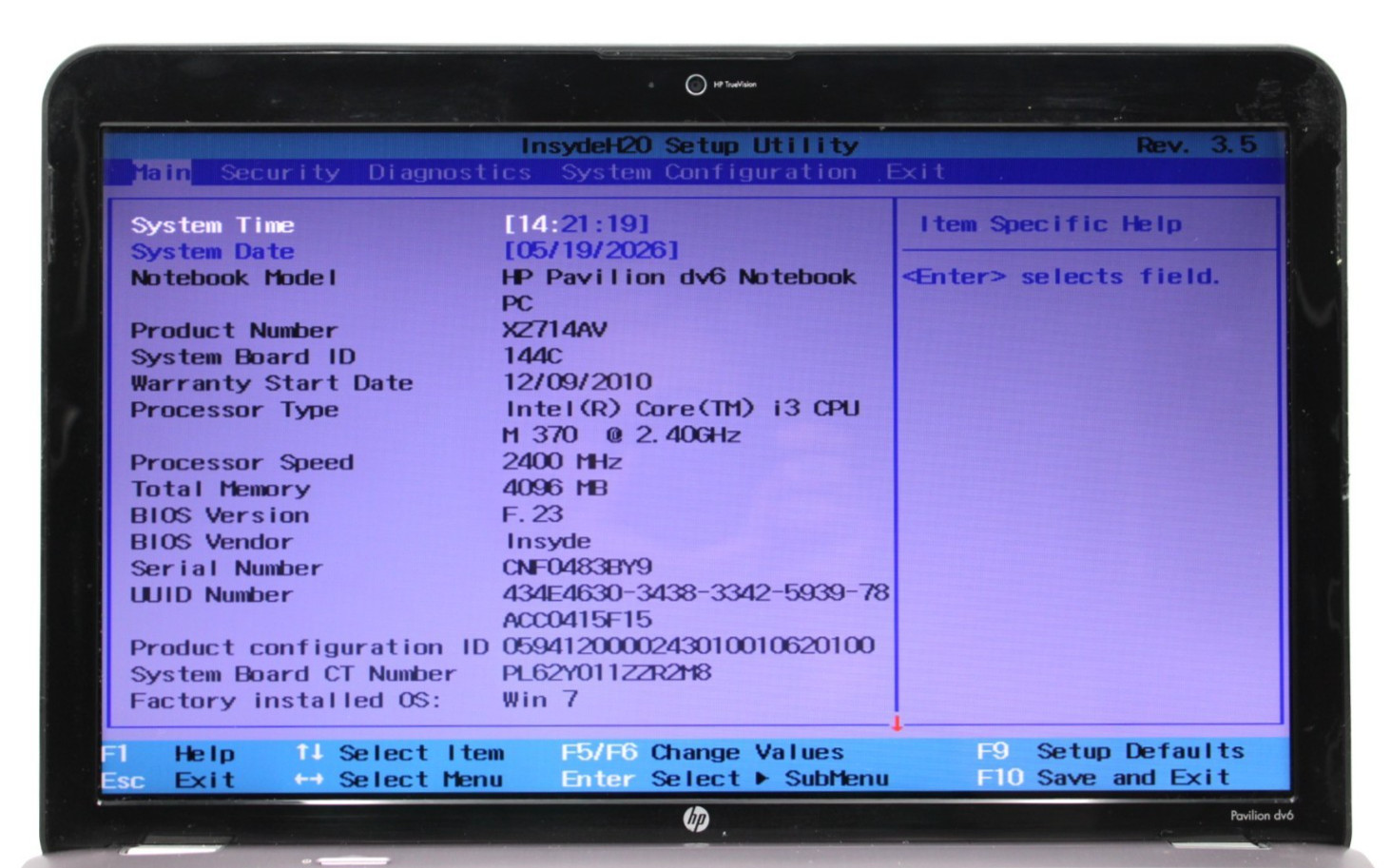Click warranty date value 12/09/2010

click(x=577, y=382)
